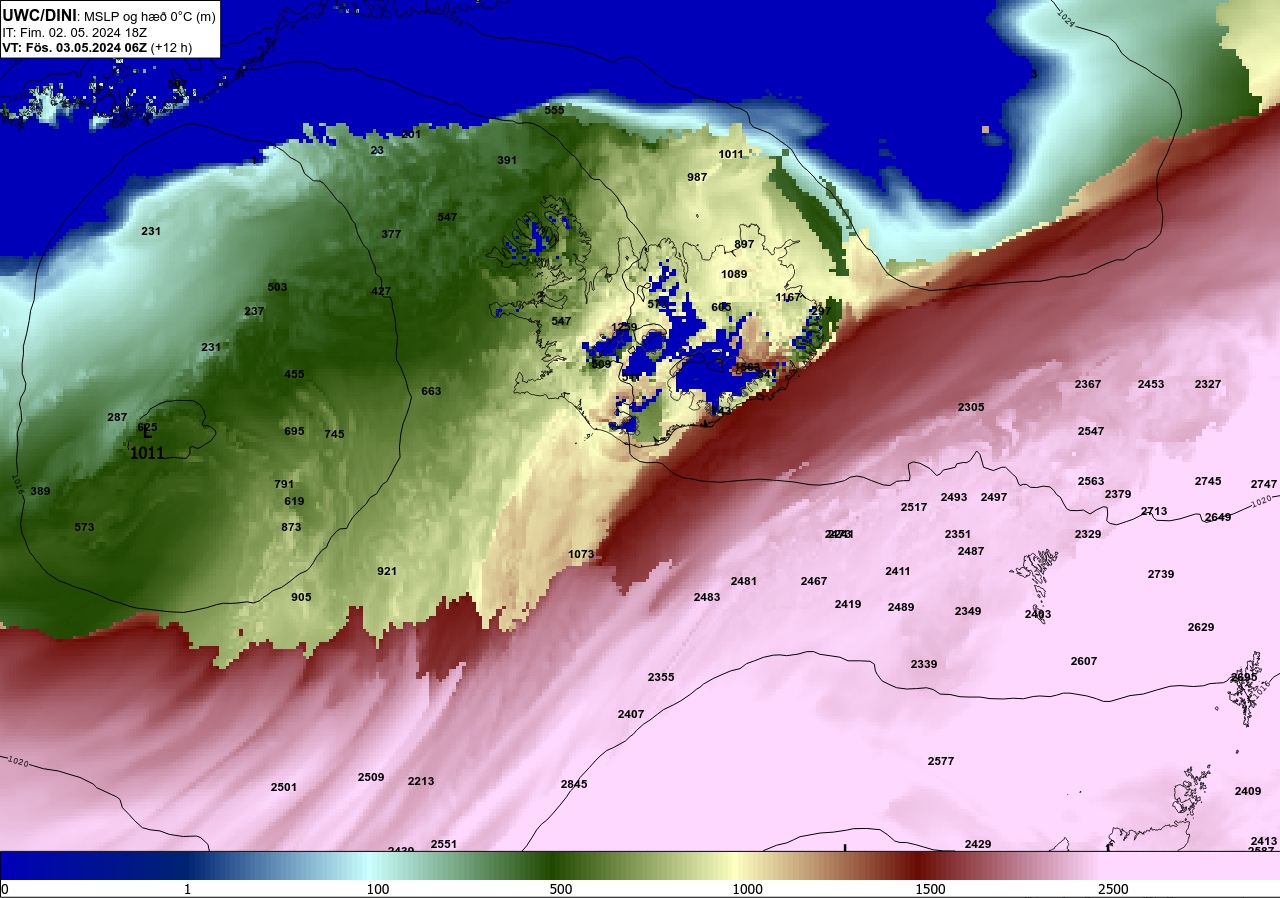Viewport: 1280px width, 898px height.
Task: Click the 2327 height value
Action: pyautogui.click(x=1208, y=384)
